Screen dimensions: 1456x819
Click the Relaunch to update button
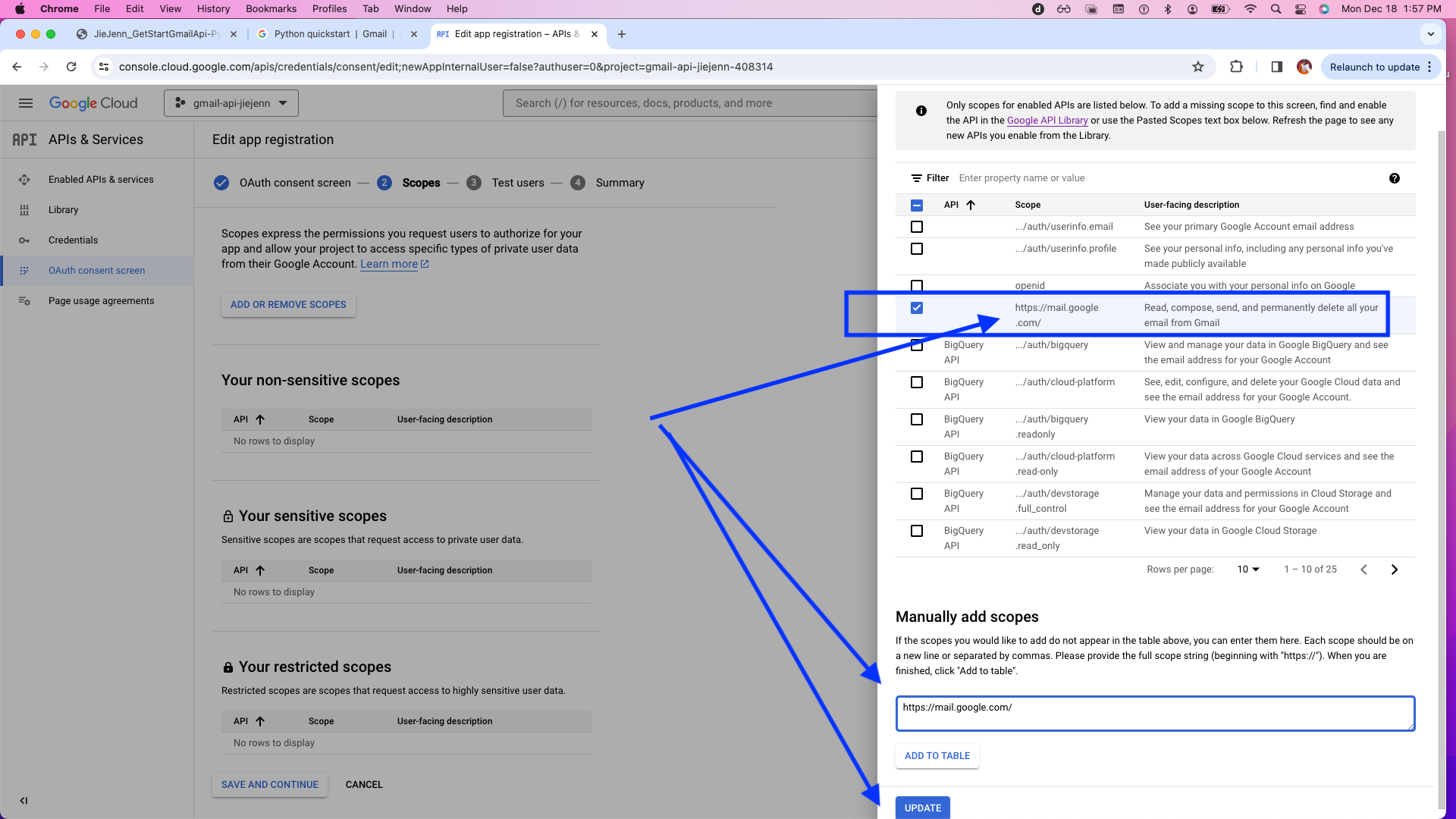pos(1374,67)
